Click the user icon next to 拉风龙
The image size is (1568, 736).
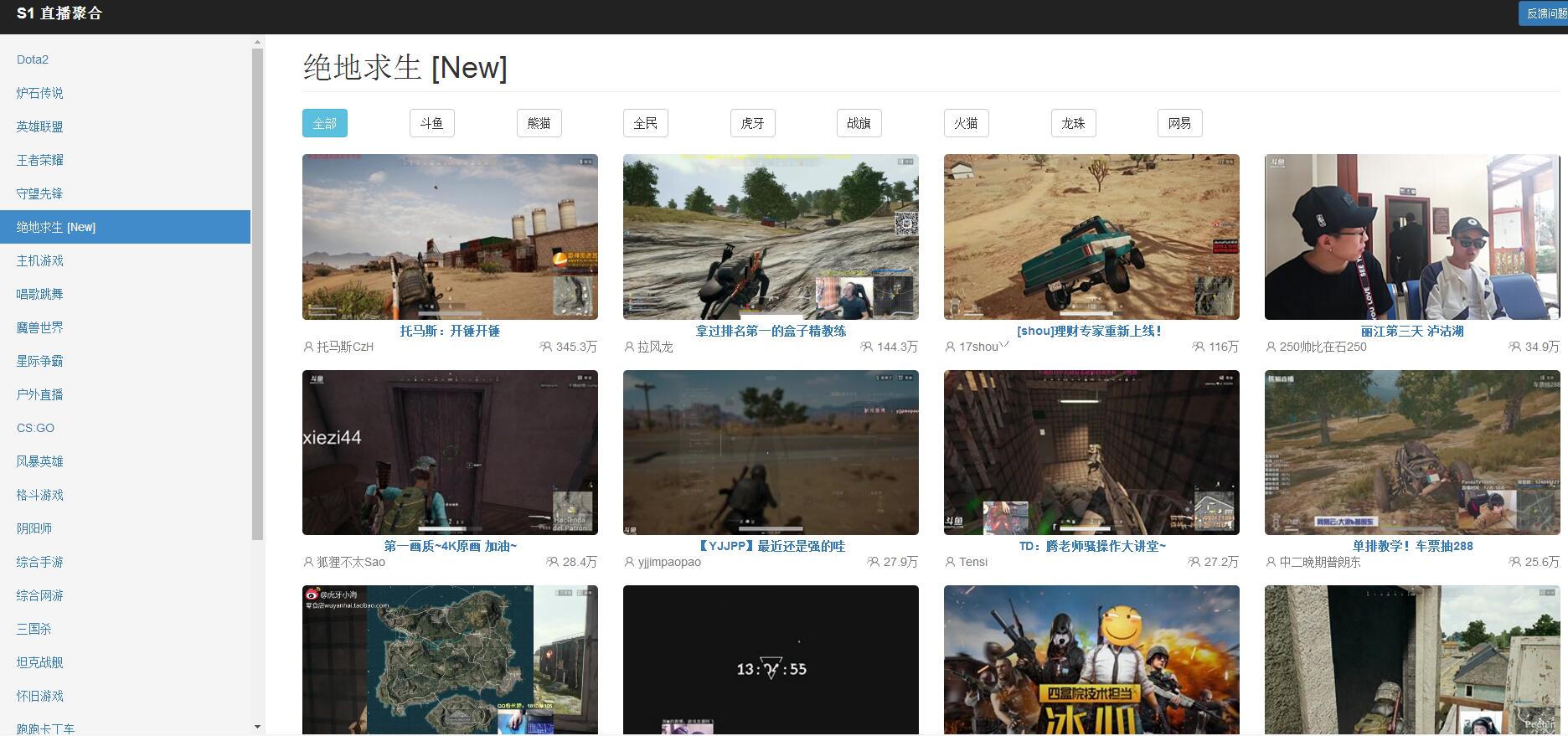pyautogui.click(x=629, y=347)
